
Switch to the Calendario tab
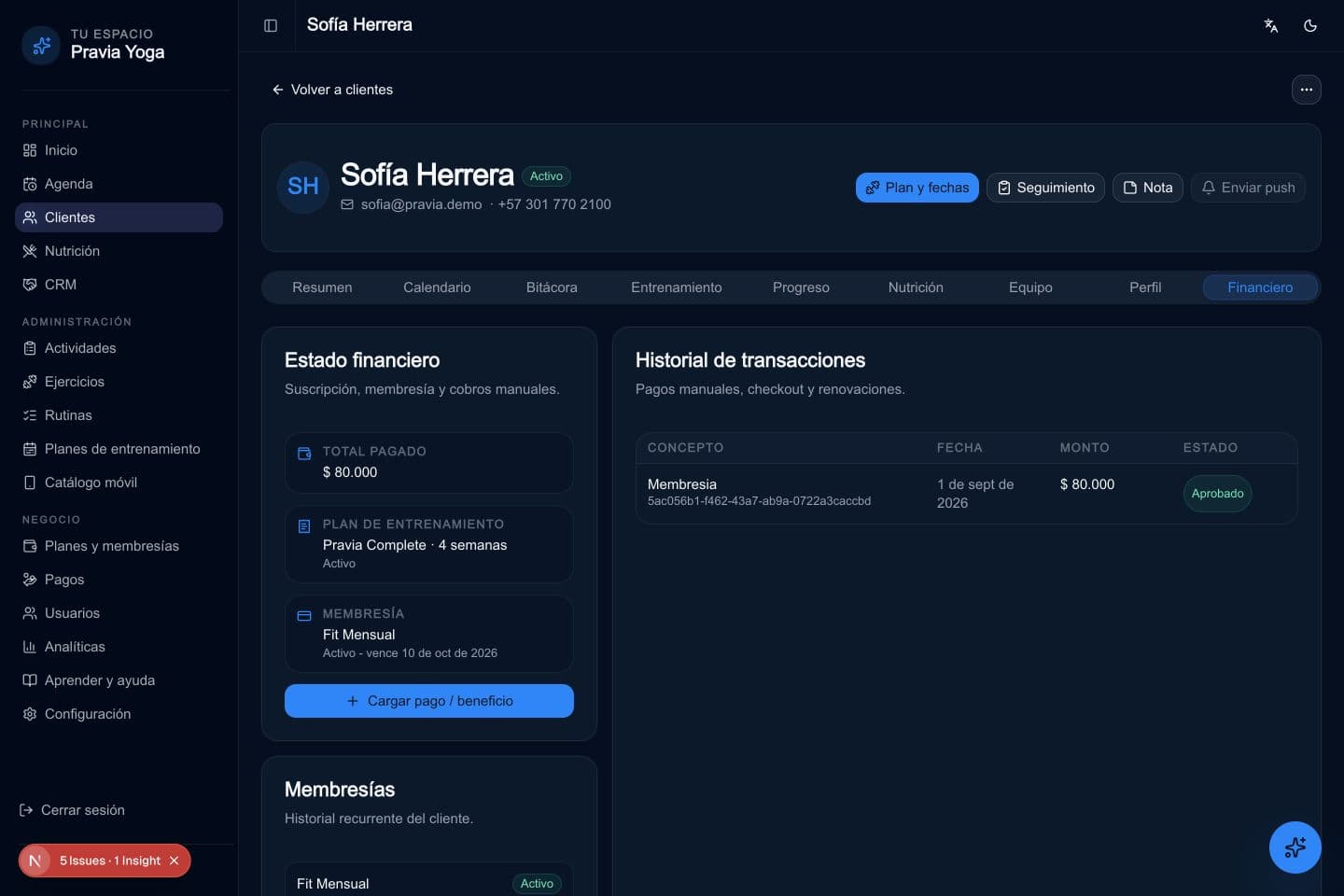tap(437, 287)
